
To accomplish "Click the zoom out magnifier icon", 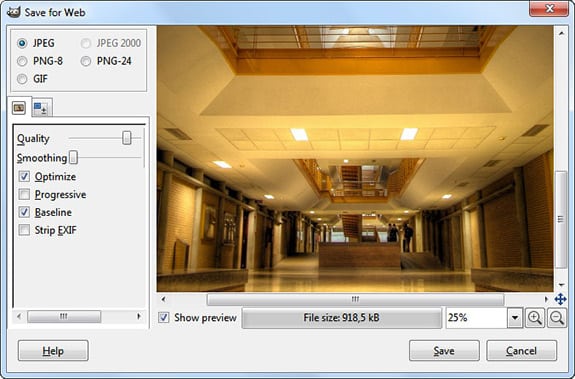I will pos(557,317).
